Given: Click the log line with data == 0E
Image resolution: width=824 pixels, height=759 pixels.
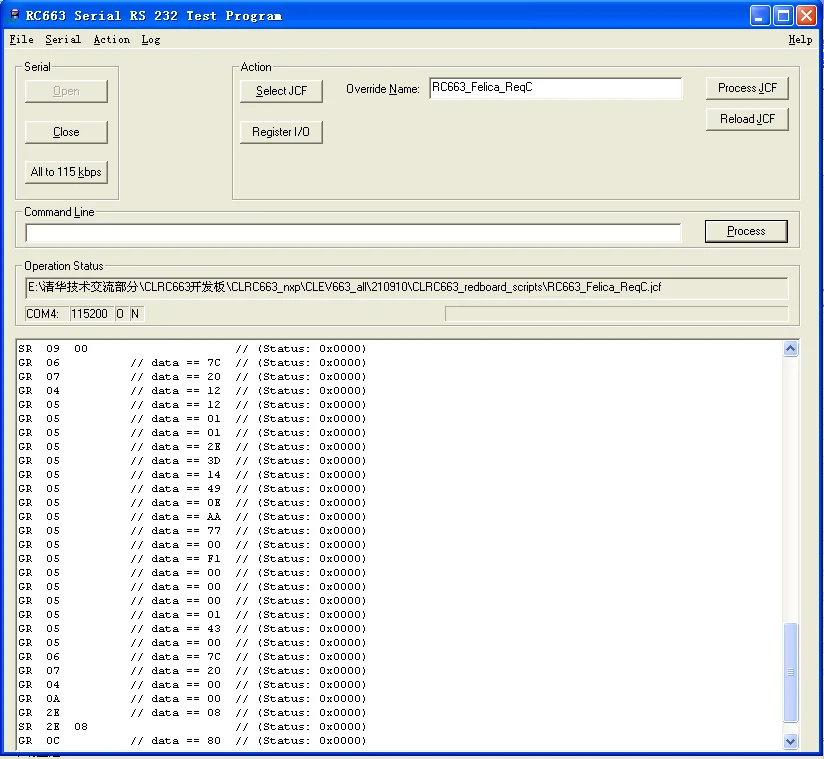Looking at the screenshot, I should point(192,503).
